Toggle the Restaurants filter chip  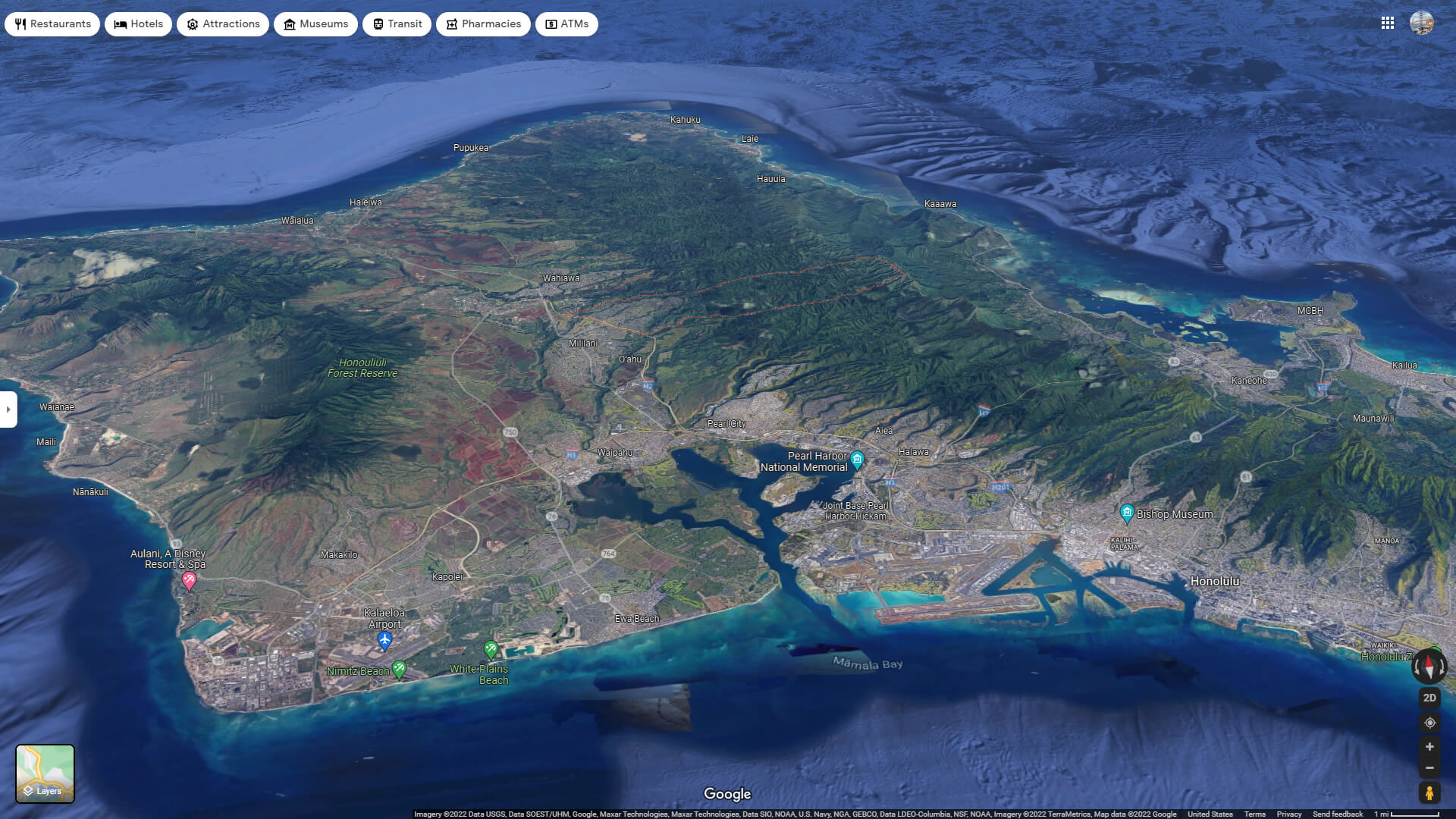pos(52,24)
